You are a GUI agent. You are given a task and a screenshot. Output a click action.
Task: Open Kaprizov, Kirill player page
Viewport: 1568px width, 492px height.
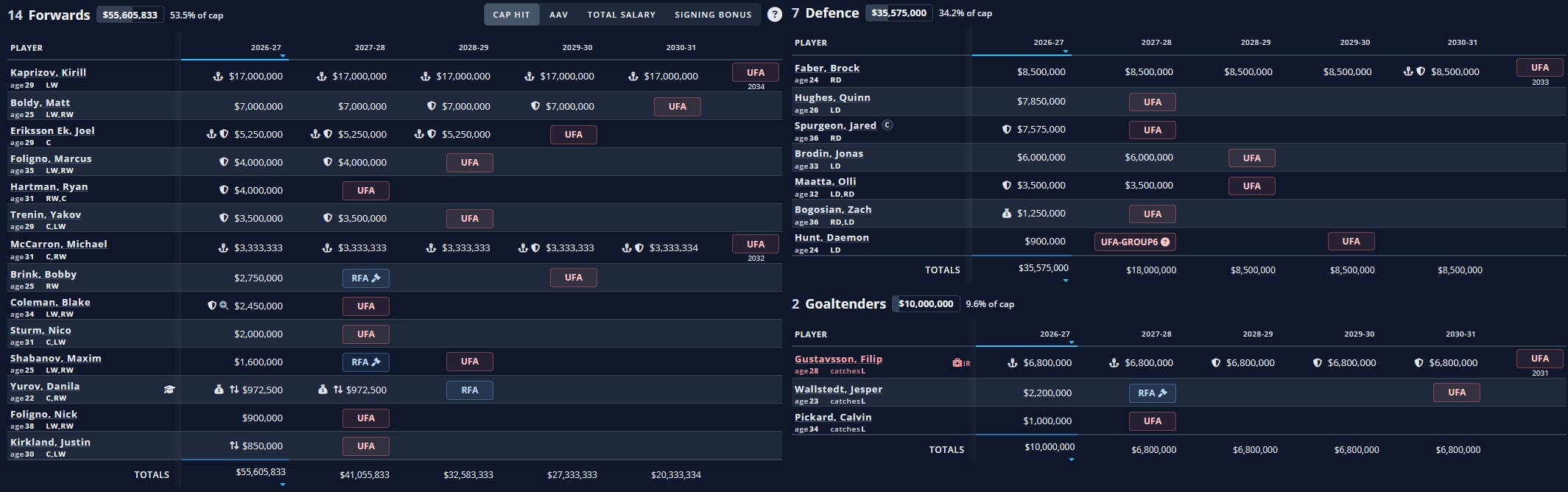(x=48, y=72)
